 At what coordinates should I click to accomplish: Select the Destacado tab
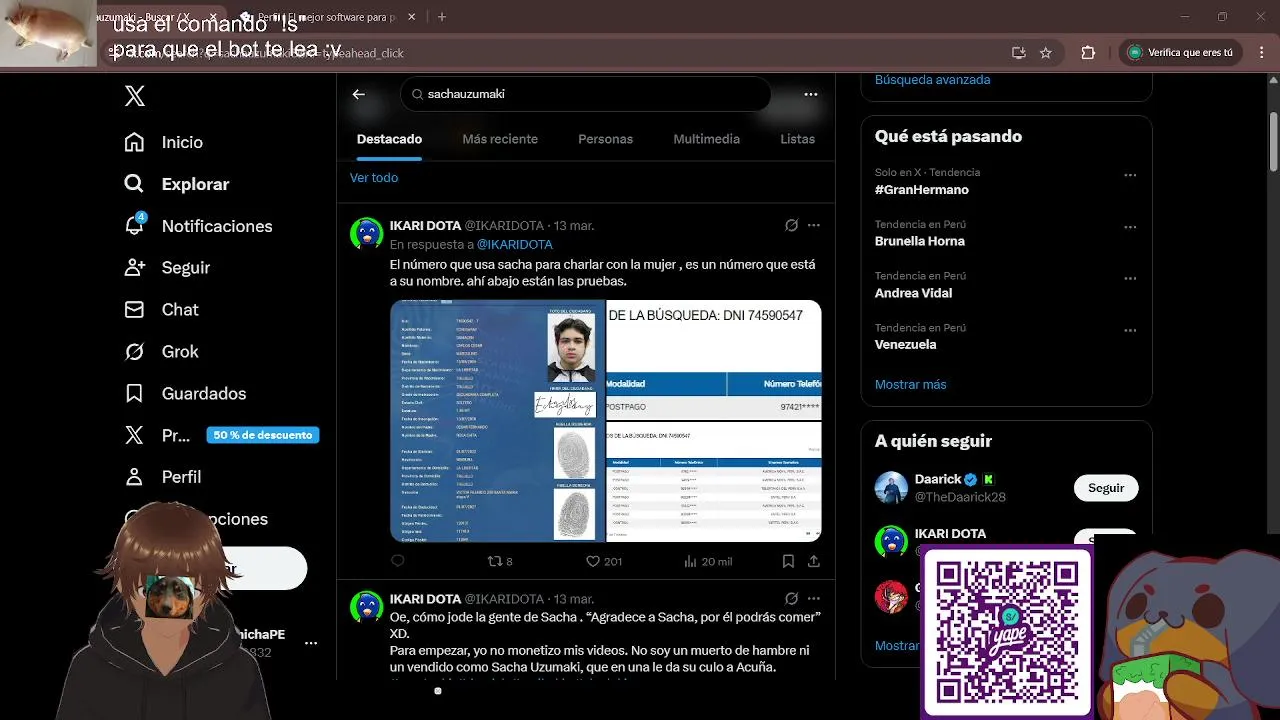(389, 139)
